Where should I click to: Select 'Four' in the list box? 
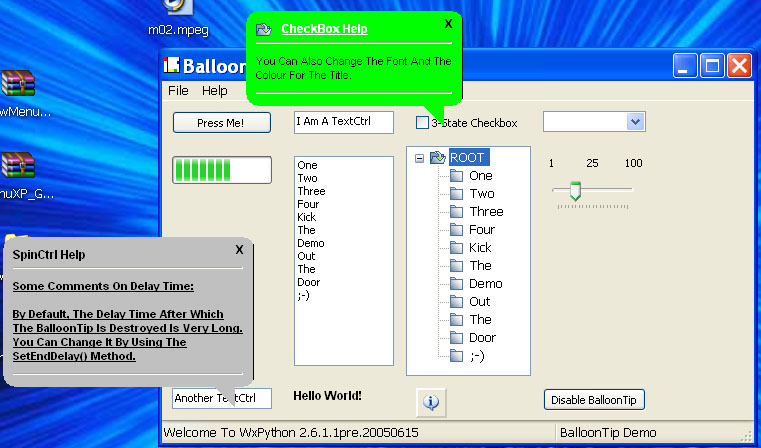(x=307, y=204)
